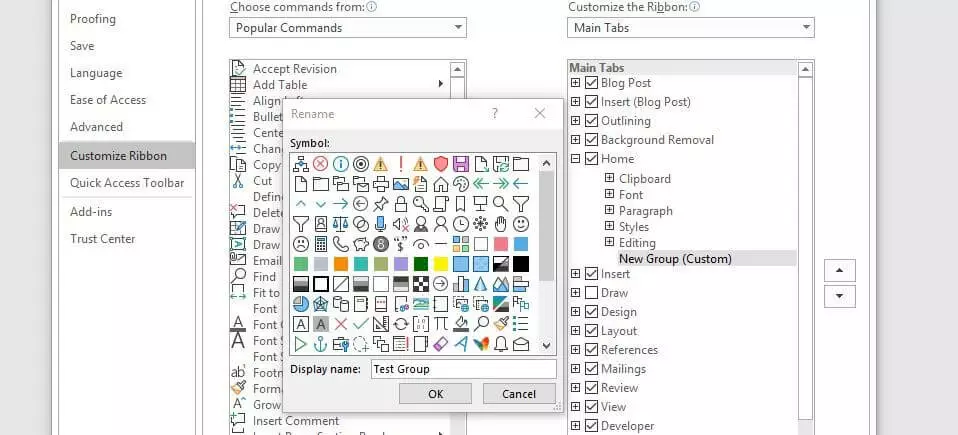Select New Group (Custom) in the tree
This screenshot has height=435, width=958.
tap(675, 258)
